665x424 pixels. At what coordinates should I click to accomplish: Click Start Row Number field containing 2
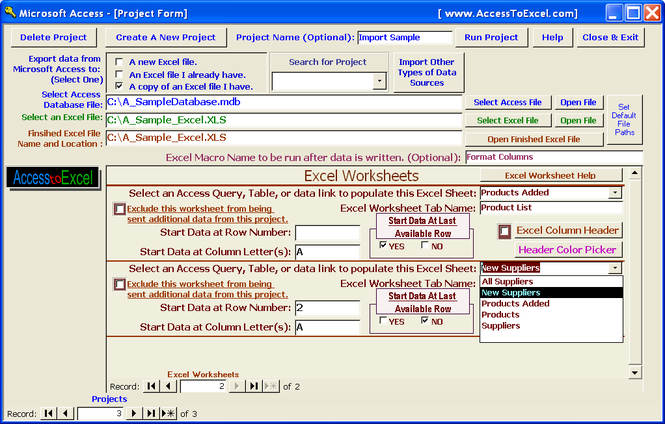327,308
